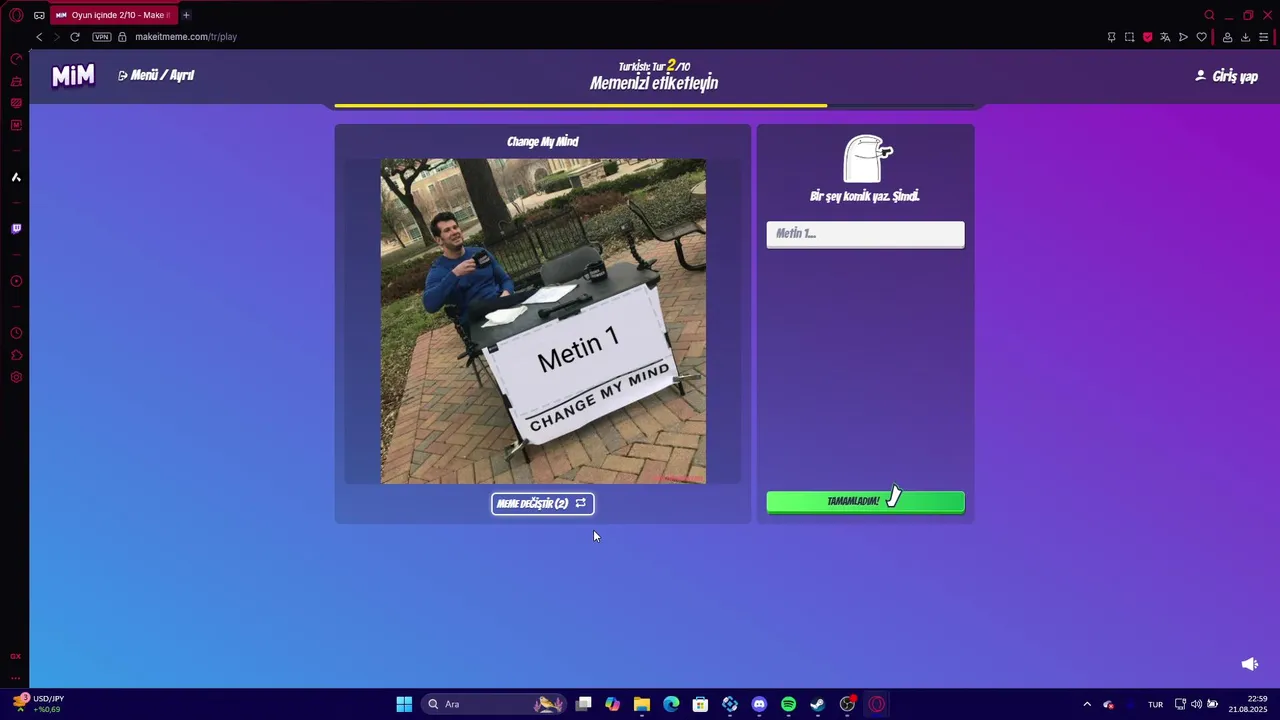Open the Opera GX main menu icon
Viewport: 1280px width, 720px height.
click(16, 15)
